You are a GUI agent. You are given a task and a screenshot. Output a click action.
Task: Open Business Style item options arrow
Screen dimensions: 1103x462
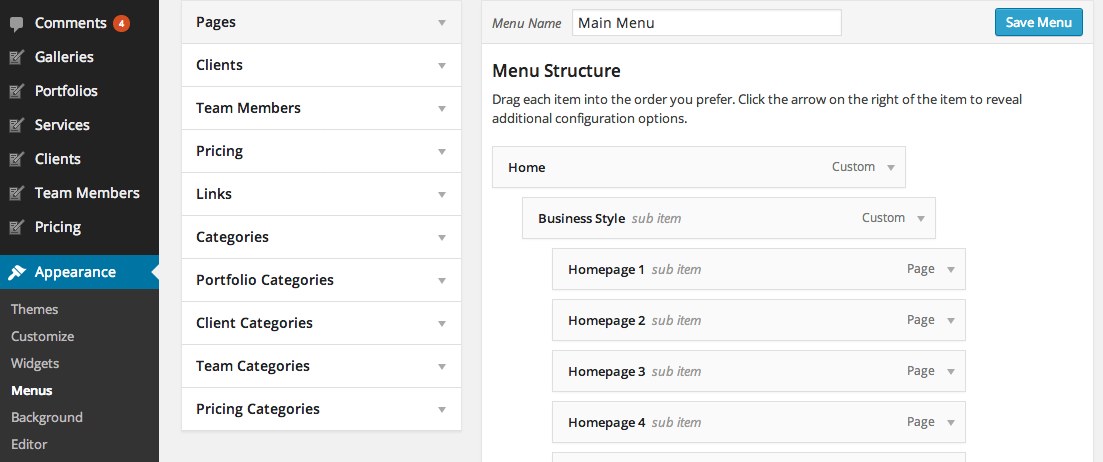pos(920,218)
